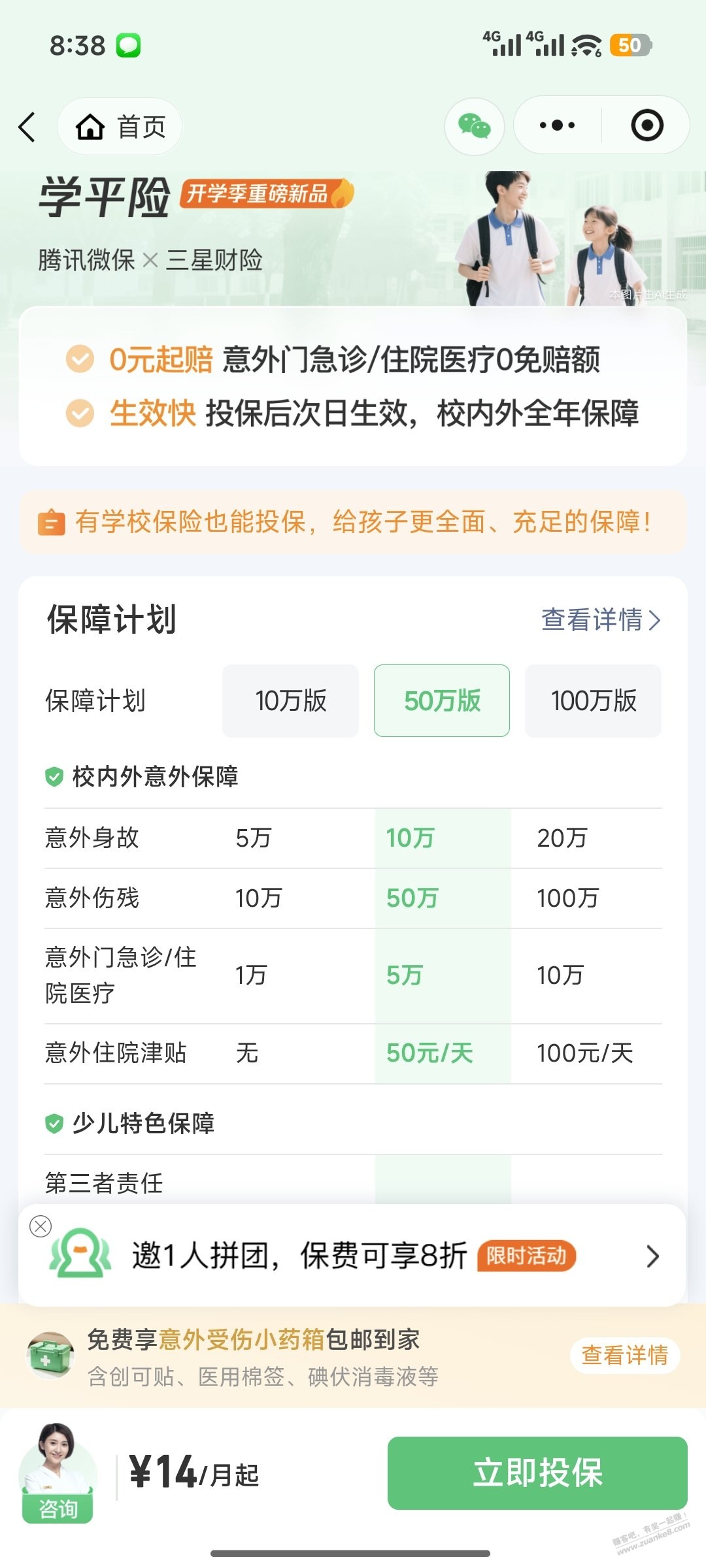706x1568 pixels.
Task: Tap the 开学季重磅新品 badge
Action: click(267, 193)
